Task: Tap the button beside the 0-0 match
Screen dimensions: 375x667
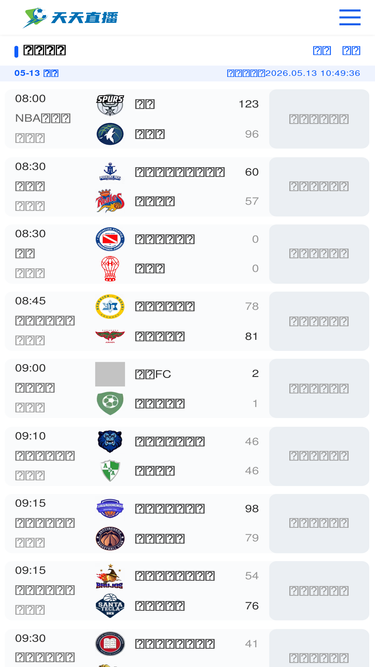Action: click(x=319, y=254)
